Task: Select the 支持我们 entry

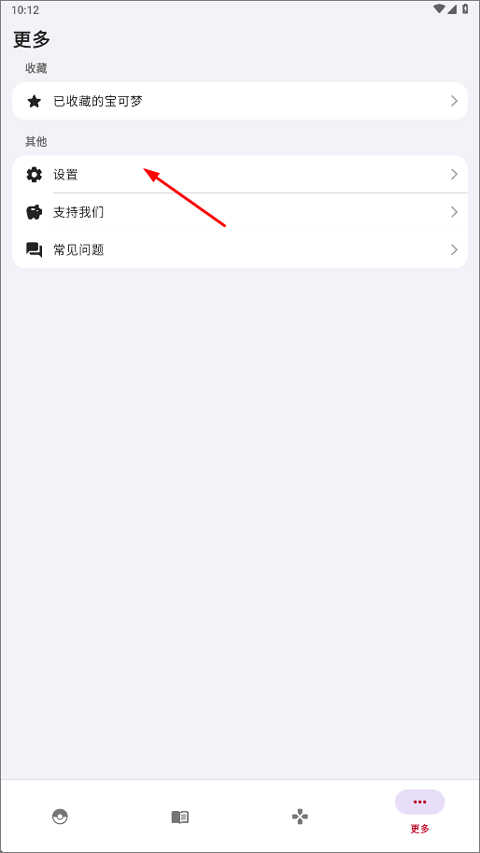Action: click(240, 212)
